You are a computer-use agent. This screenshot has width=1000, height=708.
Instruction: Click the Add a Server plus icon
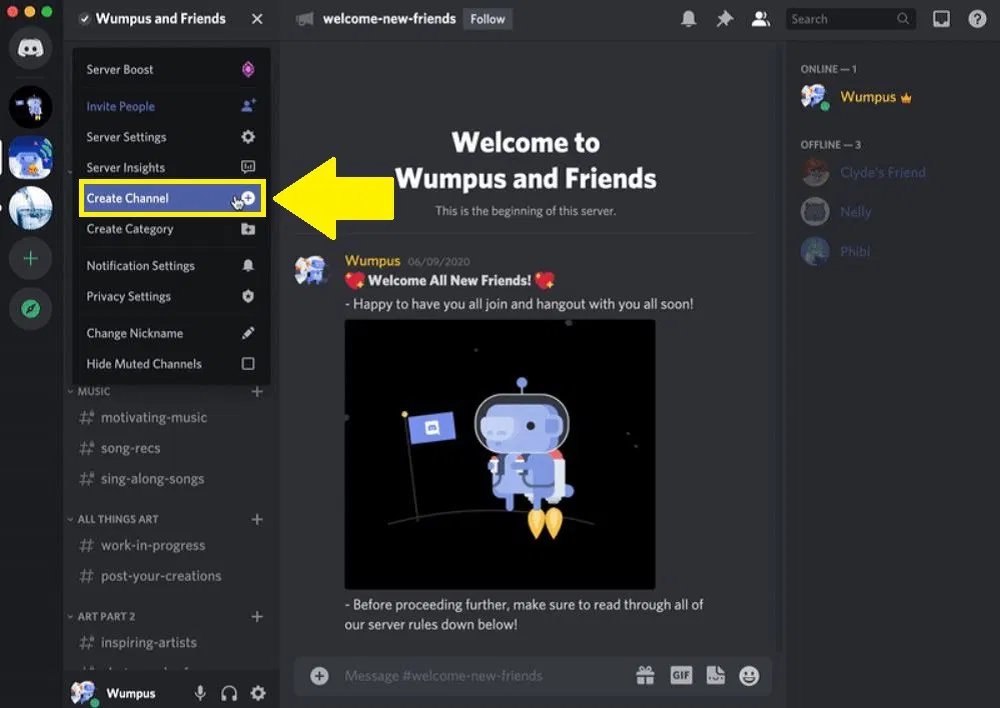point(30,258)
